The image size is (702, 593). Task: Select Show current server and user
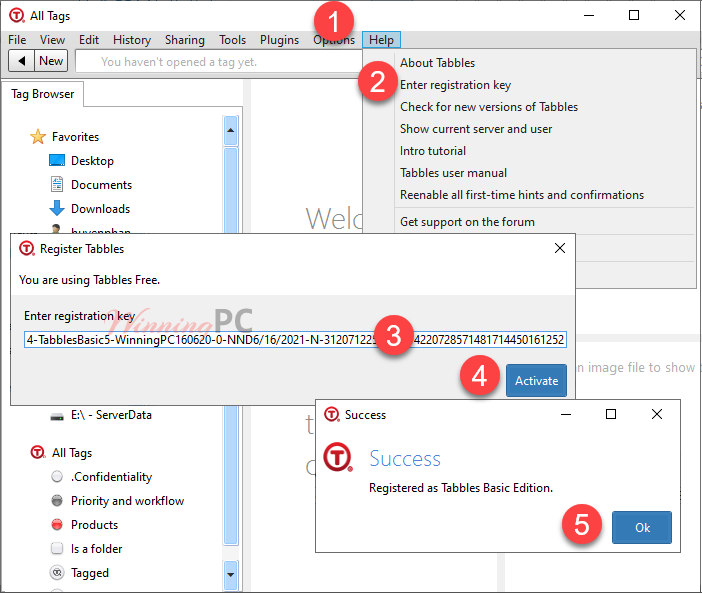point(476,129)
